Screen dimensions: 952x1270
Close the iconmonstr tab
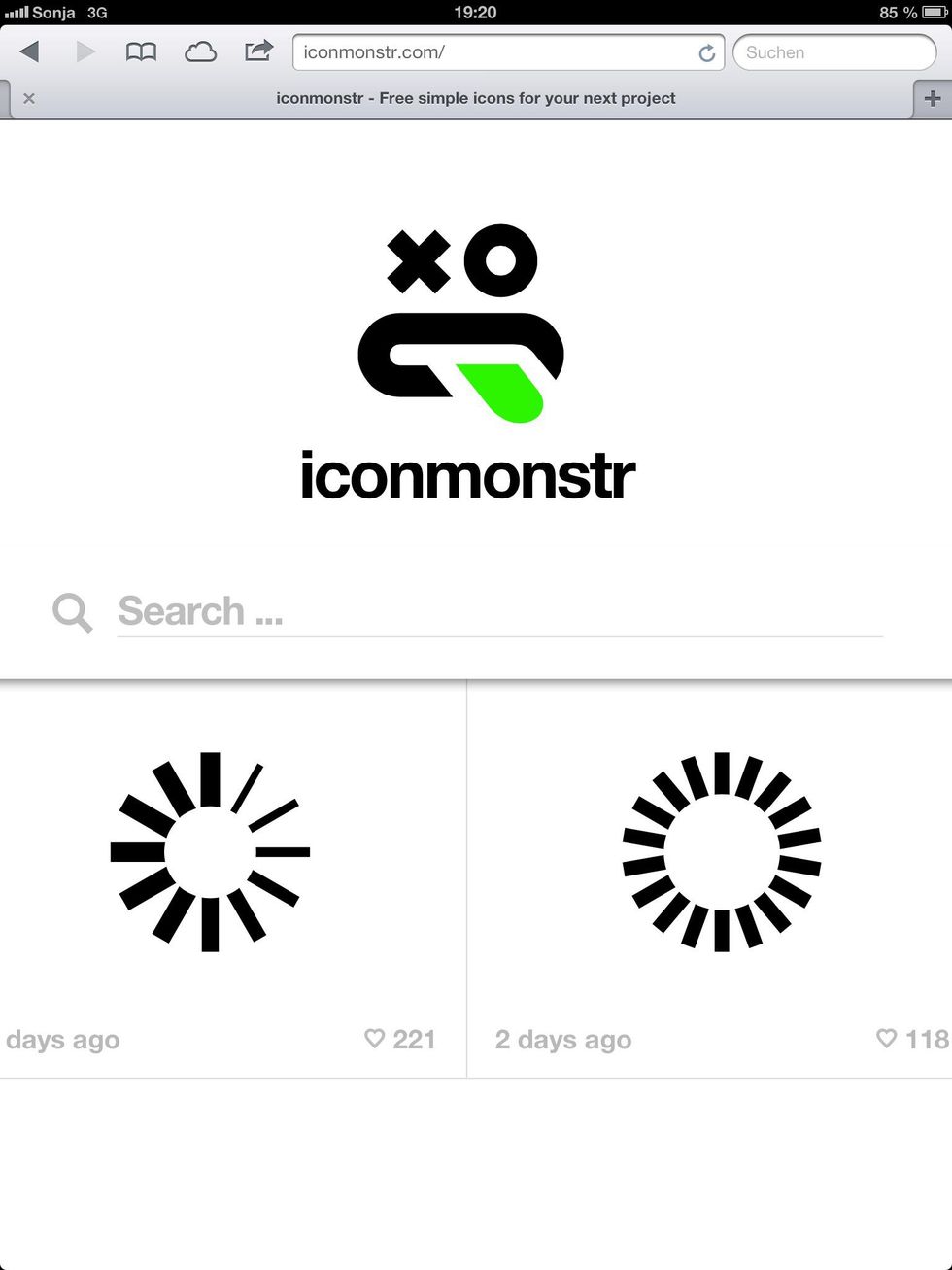(29, 98)
